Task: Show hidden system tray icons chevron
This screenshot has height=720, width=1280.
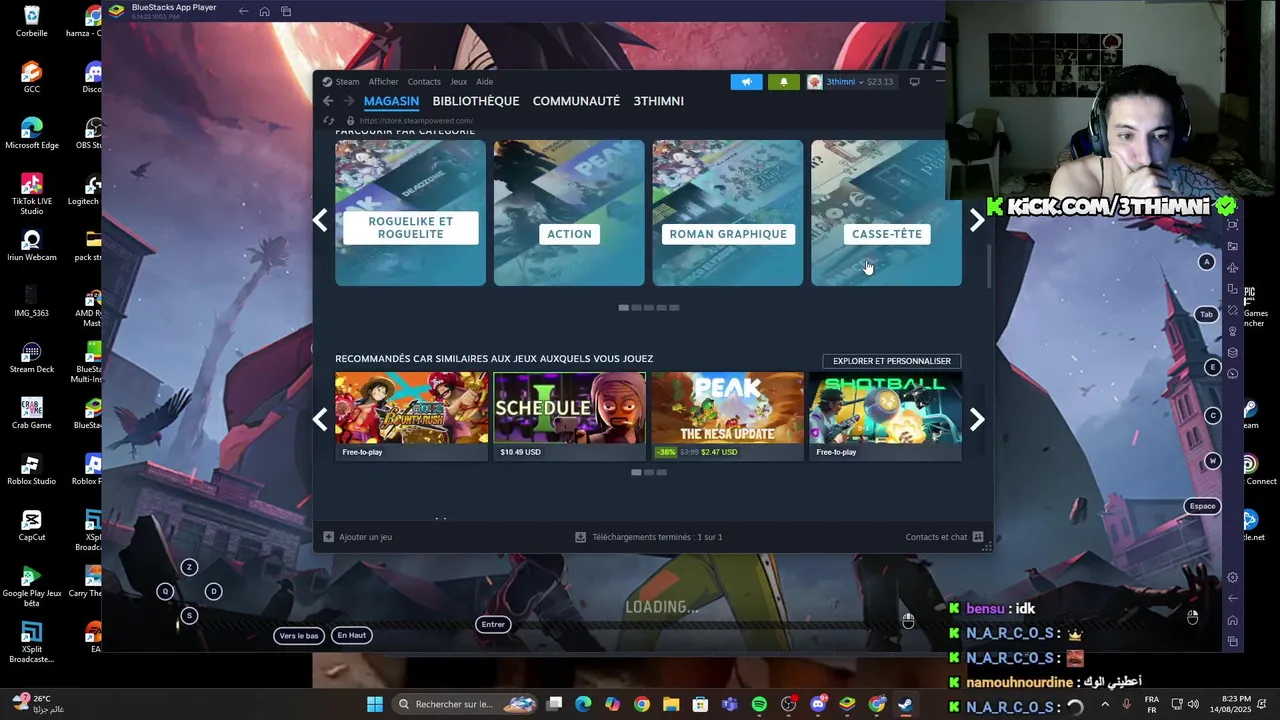Action: click(x=1105, y=704)
